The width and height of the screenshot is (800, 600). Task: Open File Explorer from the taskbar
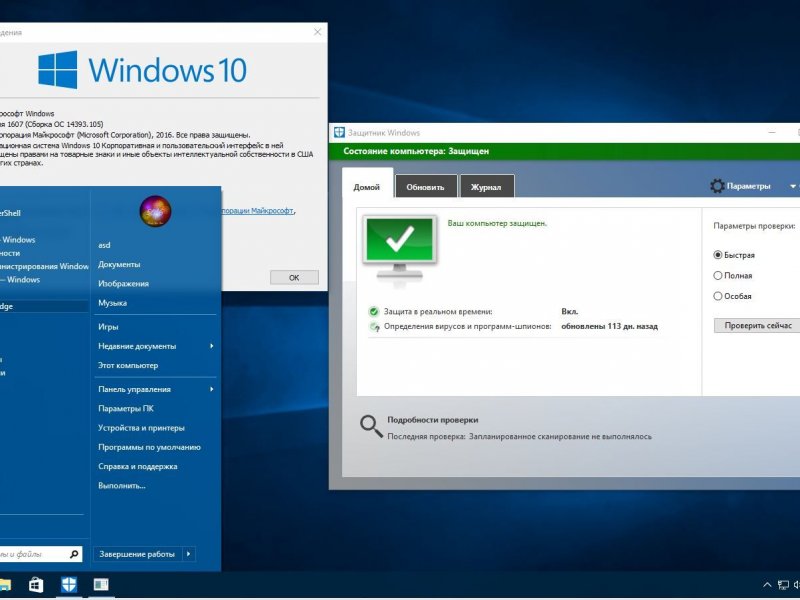point(5,585)
